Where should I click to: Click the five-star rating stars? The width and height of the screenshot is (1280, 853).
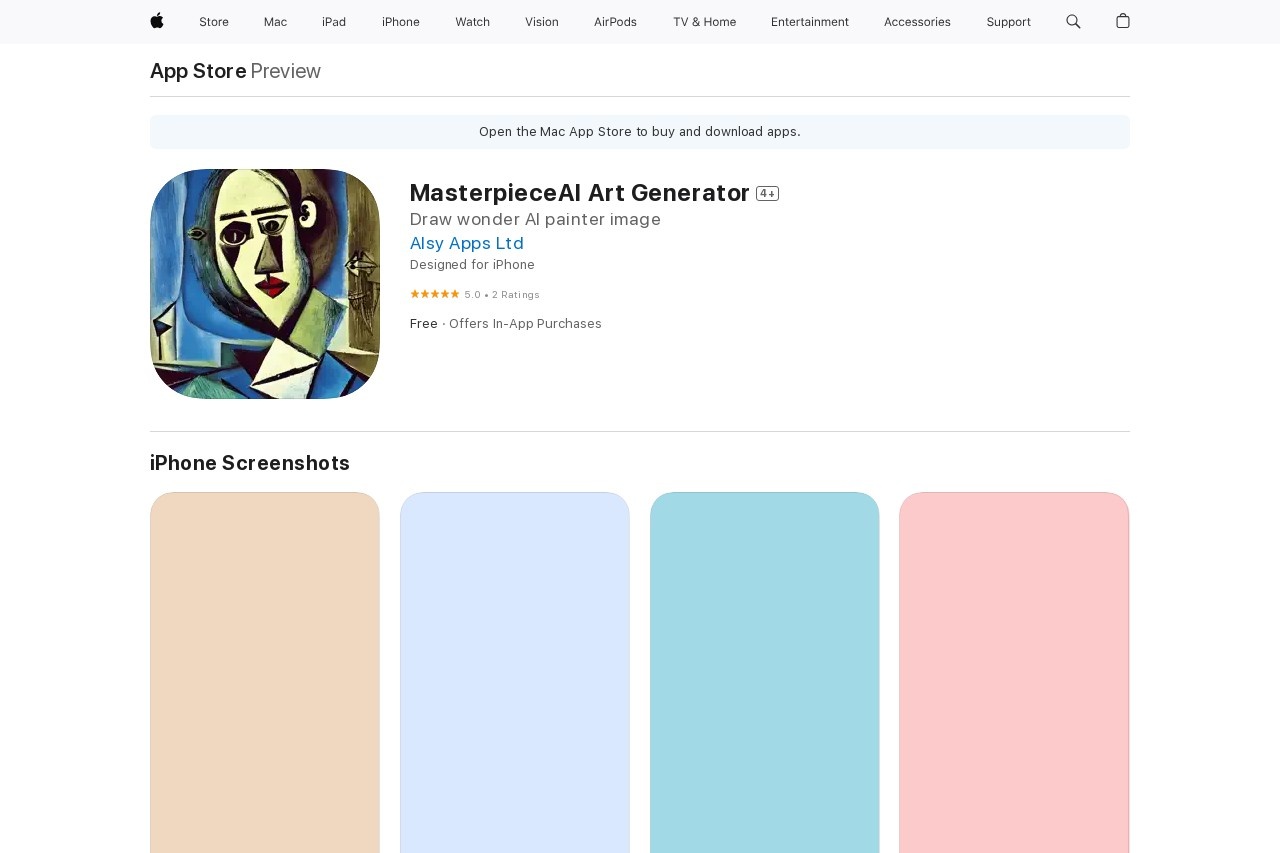(x=435, y=294)
